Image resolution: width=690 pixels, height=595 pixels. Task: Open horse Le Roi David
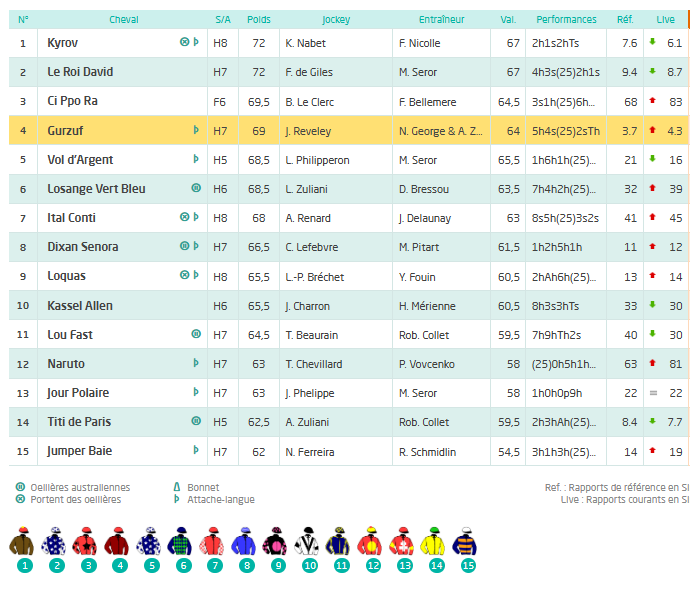point(80,72)
